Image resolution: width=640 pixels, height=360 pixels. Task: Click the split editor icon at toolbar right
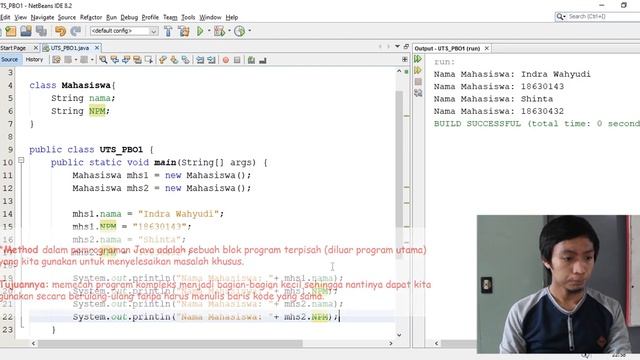[404, 60]
